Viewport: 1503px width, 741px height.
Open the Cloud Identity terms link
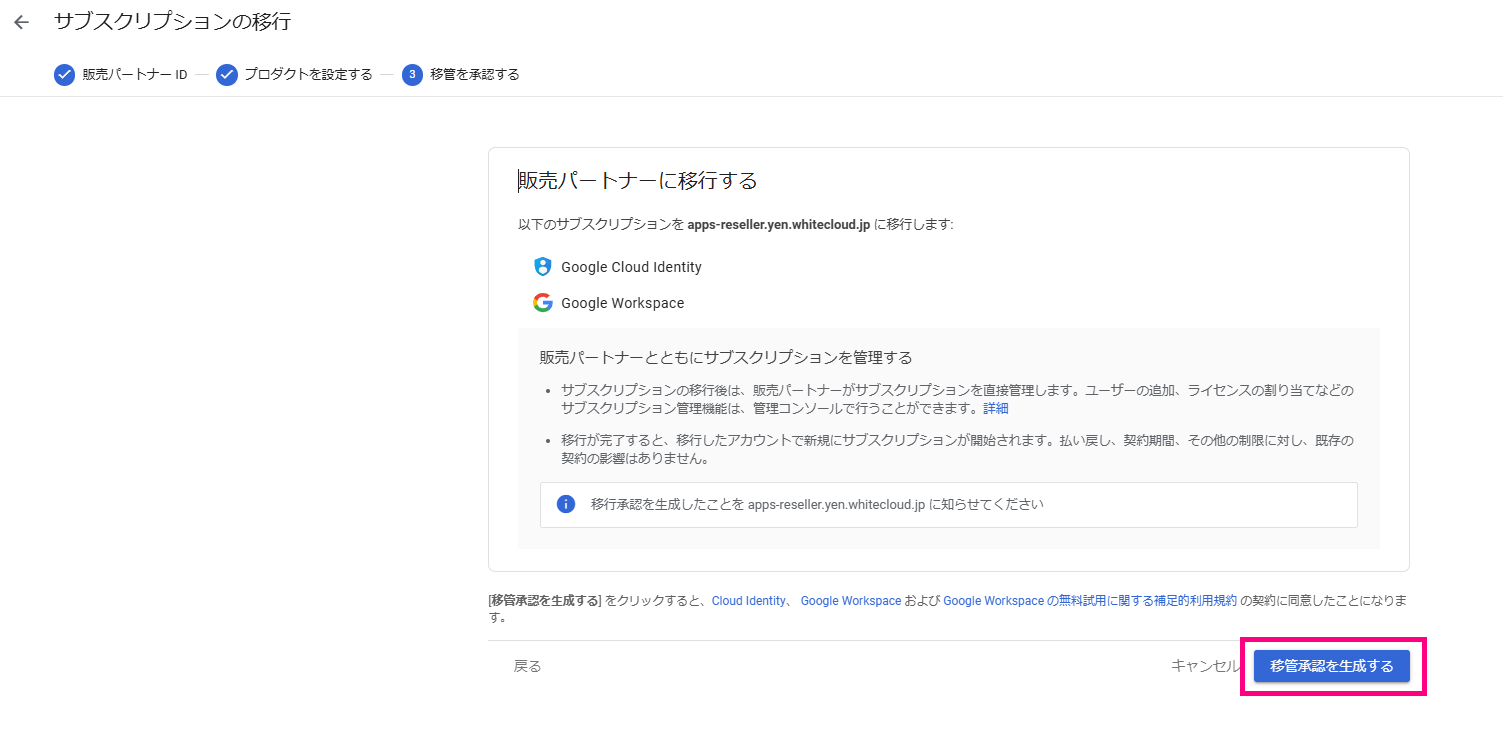(749, 601)
